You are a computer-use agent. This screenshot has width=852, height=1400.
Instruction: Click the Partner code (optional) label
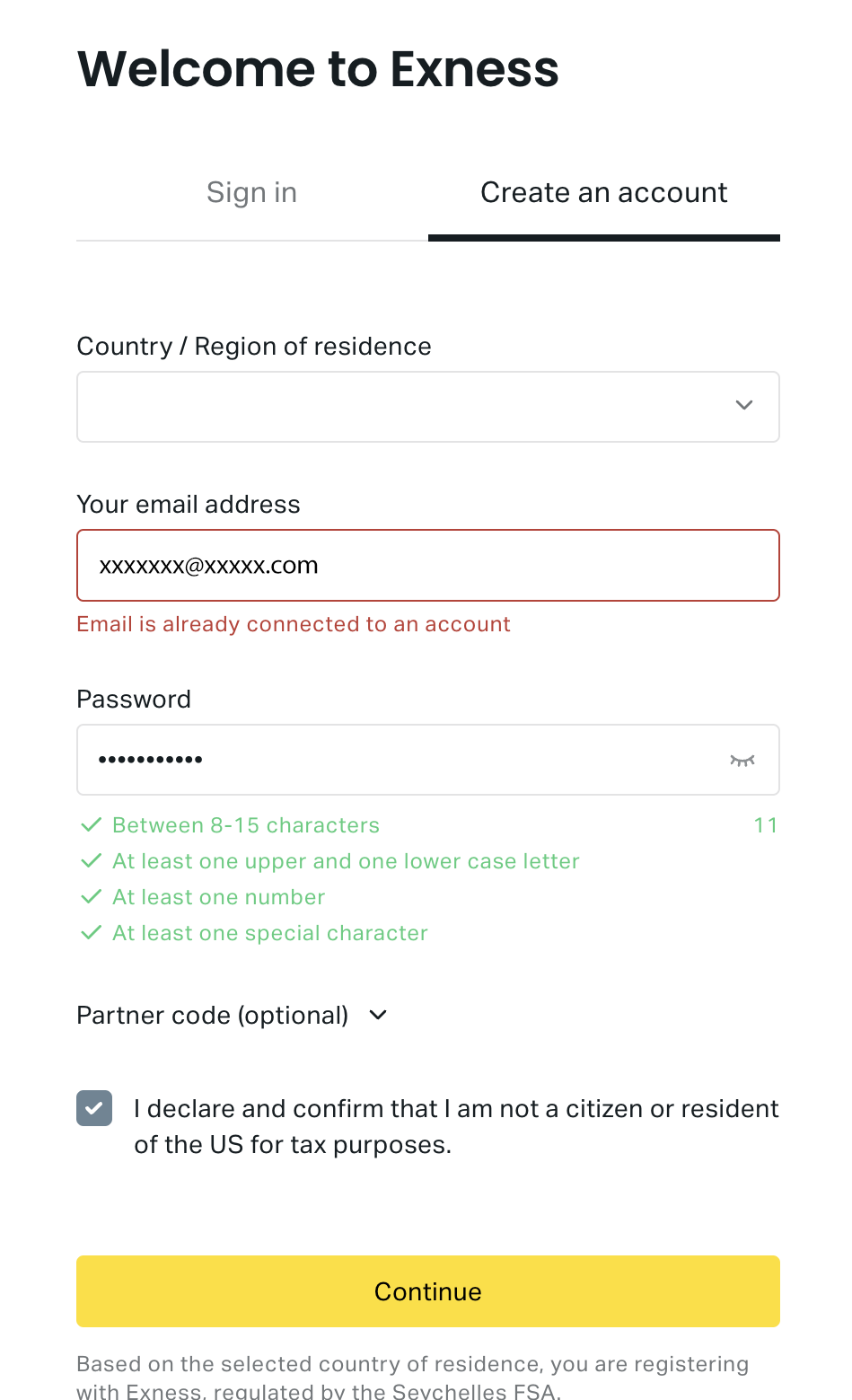[213, 1016]
